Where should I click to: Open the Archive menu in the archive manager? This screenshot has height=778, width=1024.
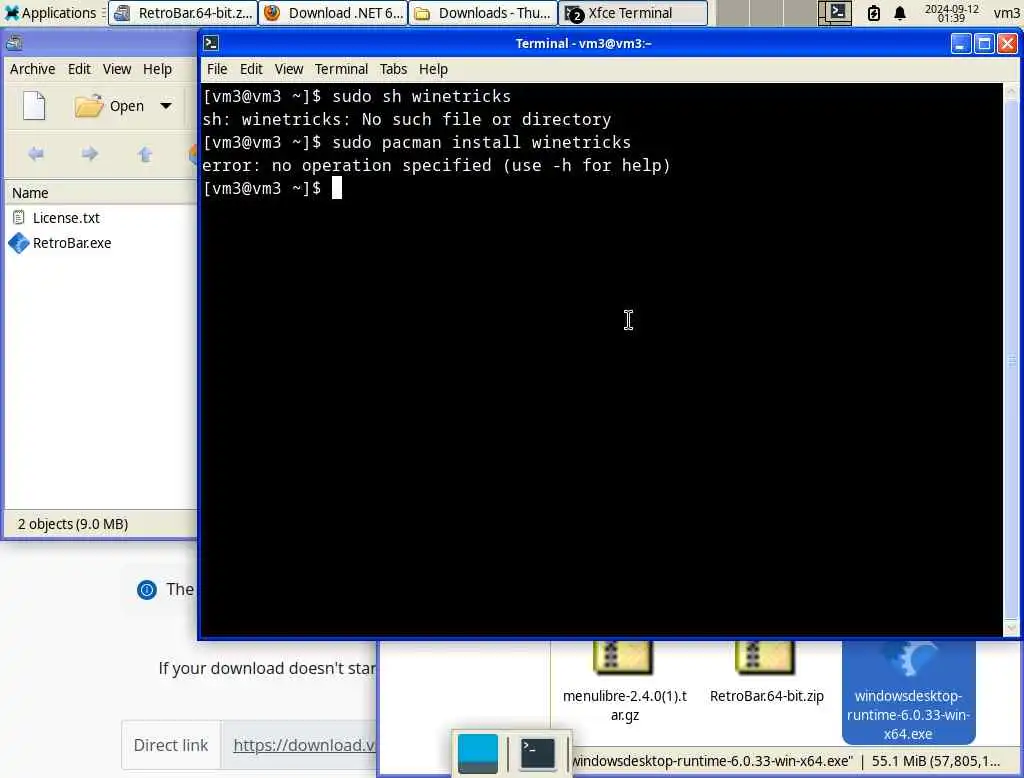coord(32,69)
